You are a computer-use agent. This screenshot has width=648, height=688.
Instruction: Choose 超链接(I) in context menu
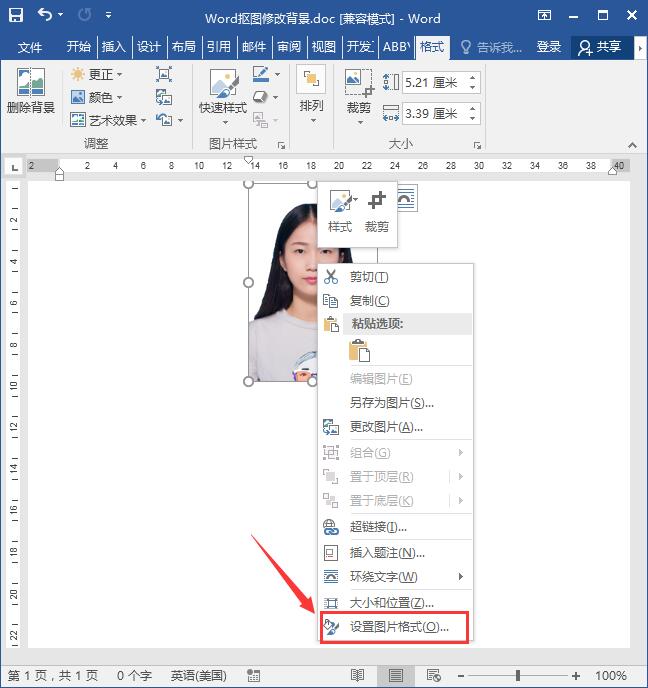pyautogui.click(x=395, y=527)
